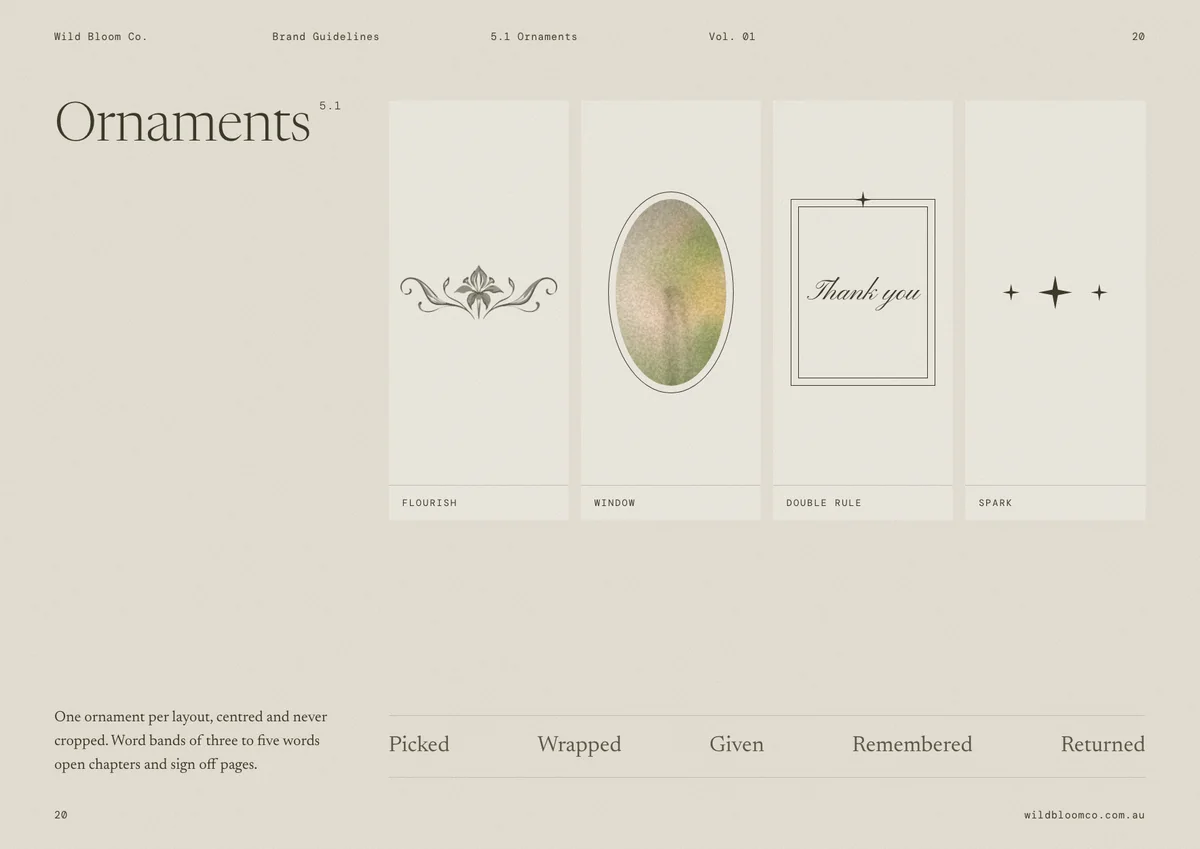Click the 'Ornaments' page heading
1200x849 pixels.
(x=183, y=123)
